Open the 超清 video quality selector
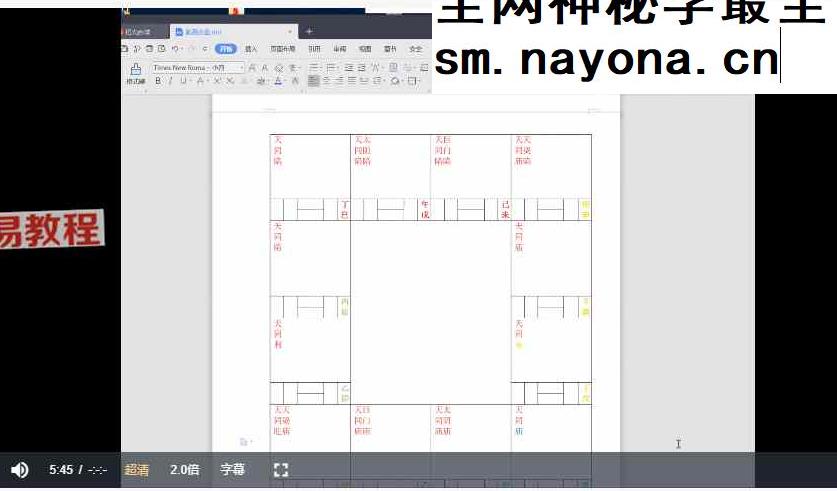 coord(136,470)
